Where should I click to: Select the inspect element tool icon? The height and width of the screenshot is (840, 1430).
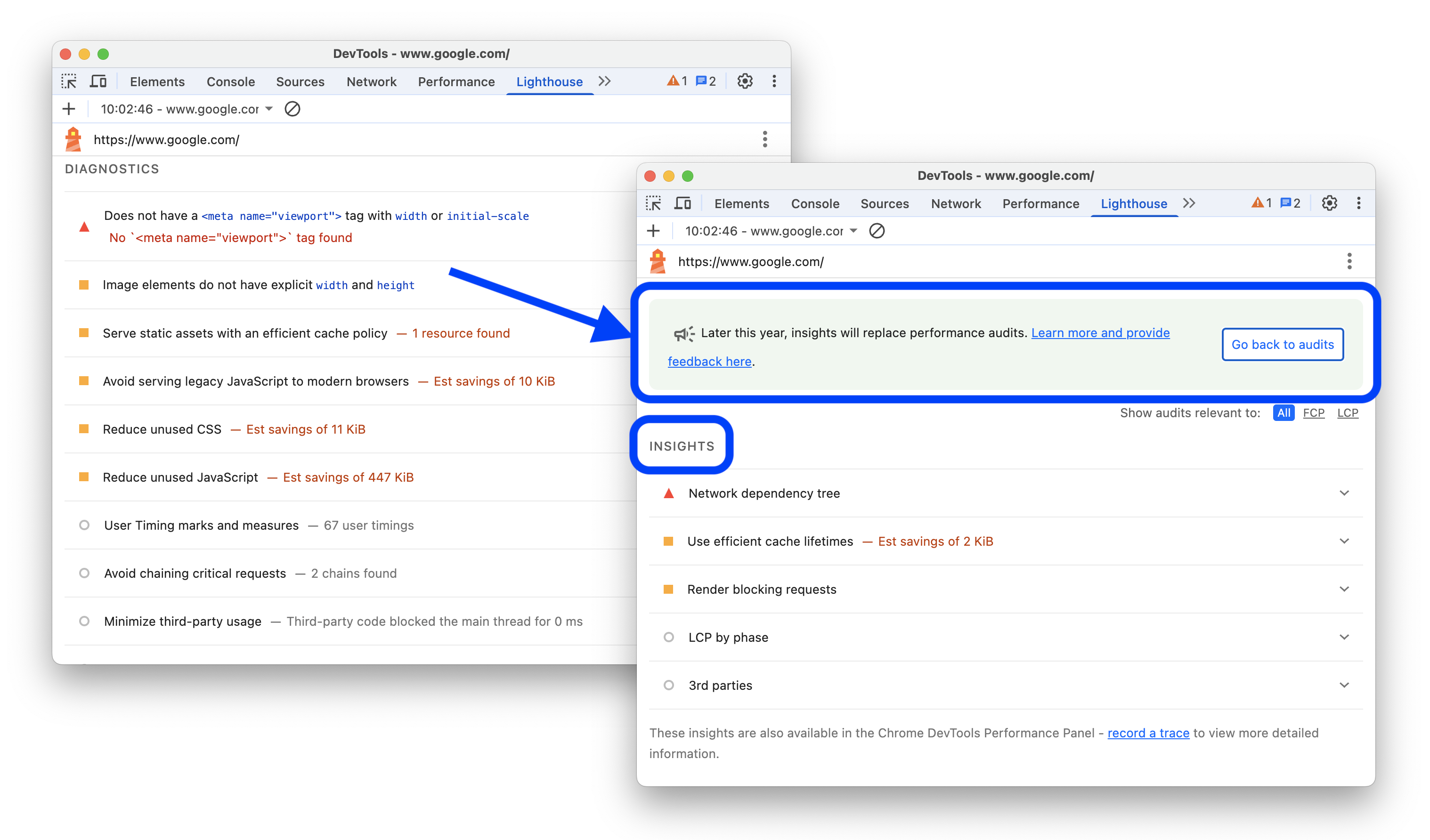[654, 203]
